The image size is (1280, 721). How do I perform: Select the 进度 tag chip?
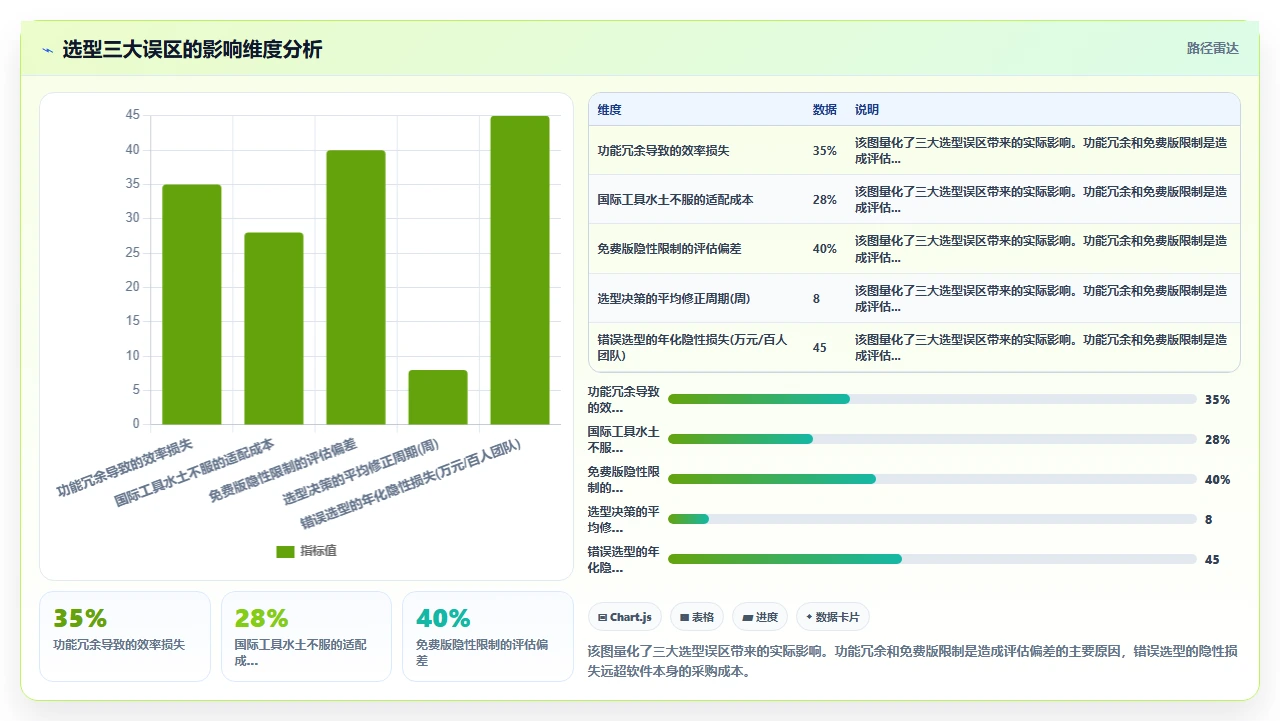tap(760, 617)
